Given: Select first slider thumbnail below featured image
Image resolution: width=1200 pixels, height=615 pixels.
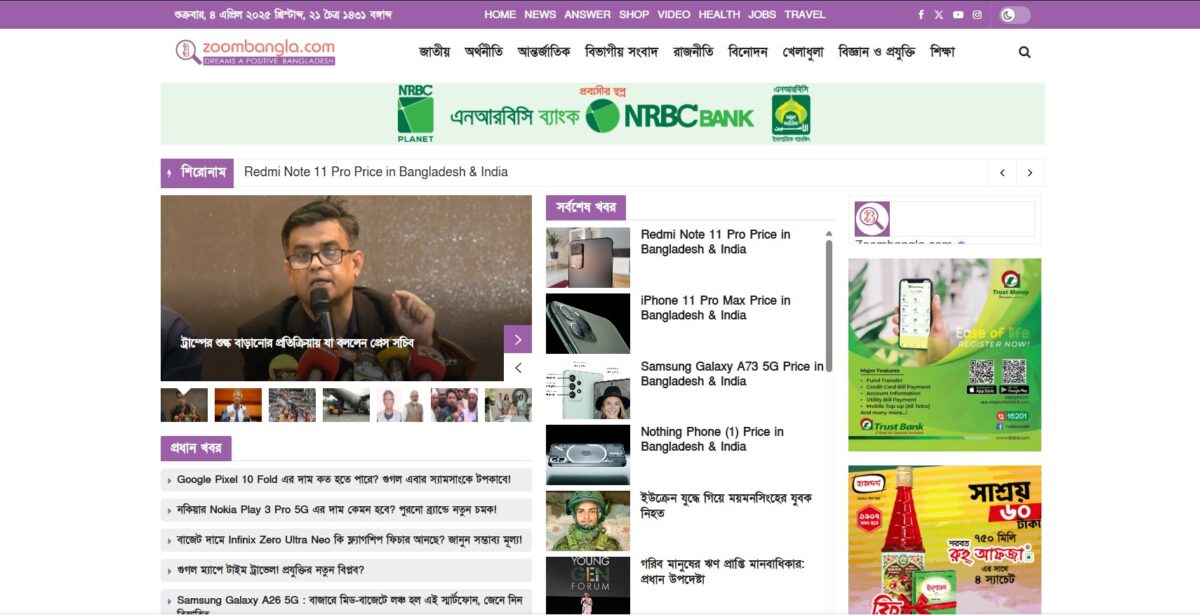Looking at the screenshot, I should click(x=184, y=405).
